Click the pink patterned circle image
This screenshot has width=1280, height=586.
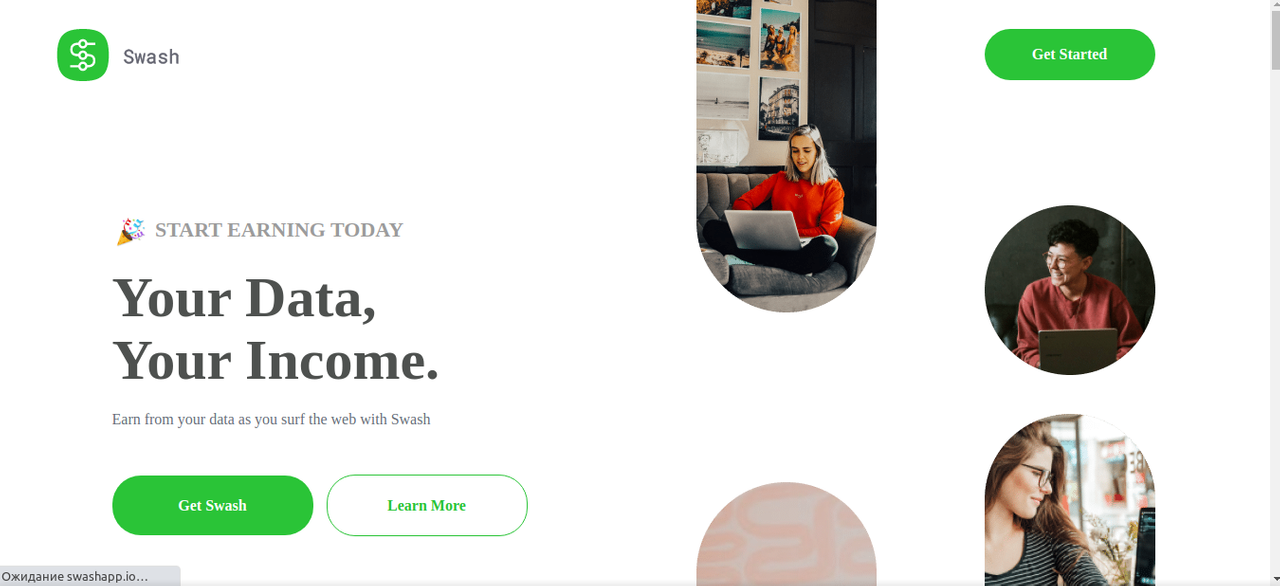click(x=786, y=534)
